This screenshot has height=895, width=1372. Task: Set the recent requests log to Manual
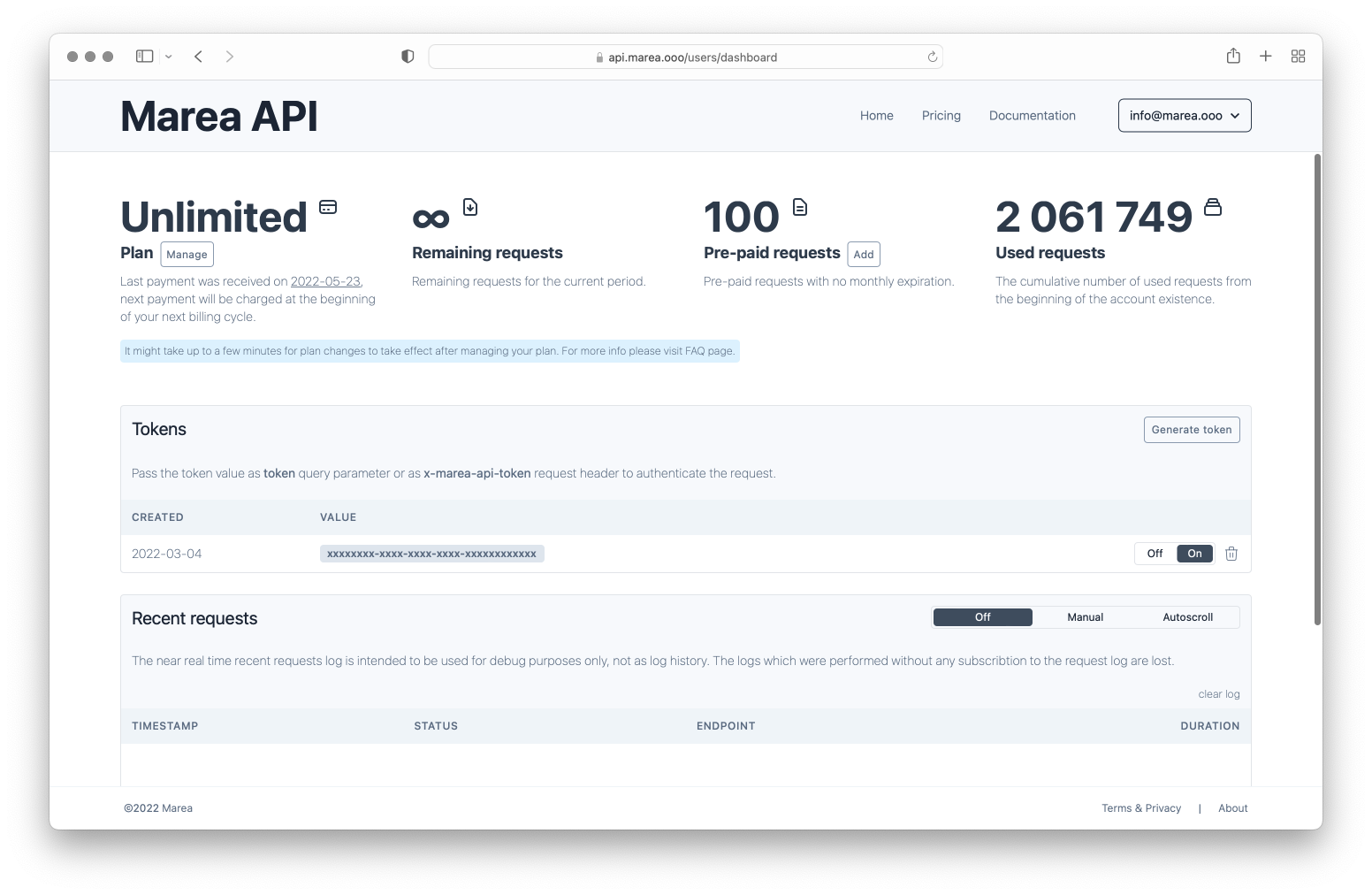pos(1086,617)
